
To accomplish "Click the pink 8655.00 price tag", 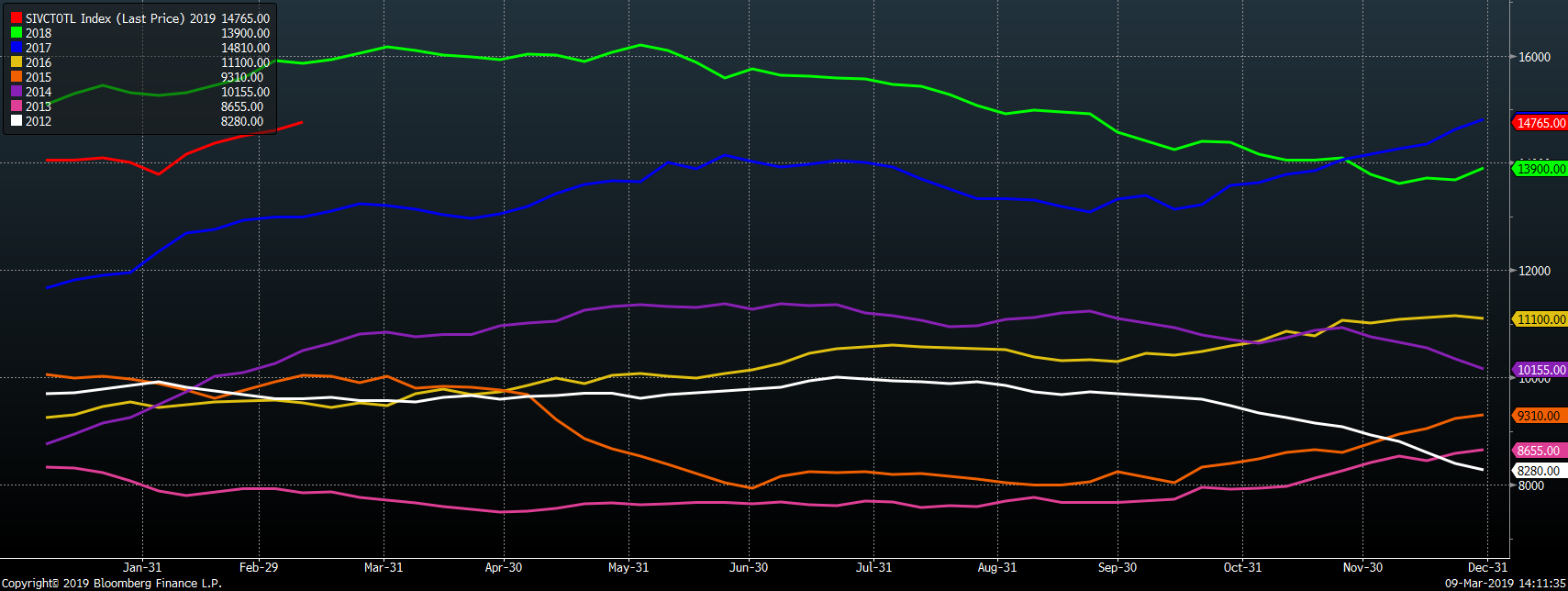I will click(1539, 451).
